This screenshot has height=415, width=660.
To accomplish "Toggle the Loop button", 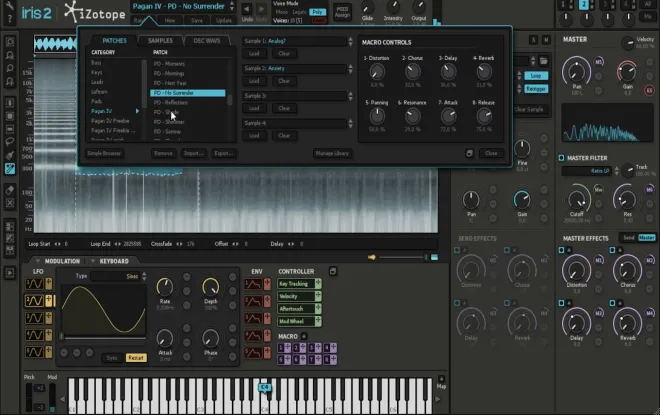I will (x=536, y=76).
